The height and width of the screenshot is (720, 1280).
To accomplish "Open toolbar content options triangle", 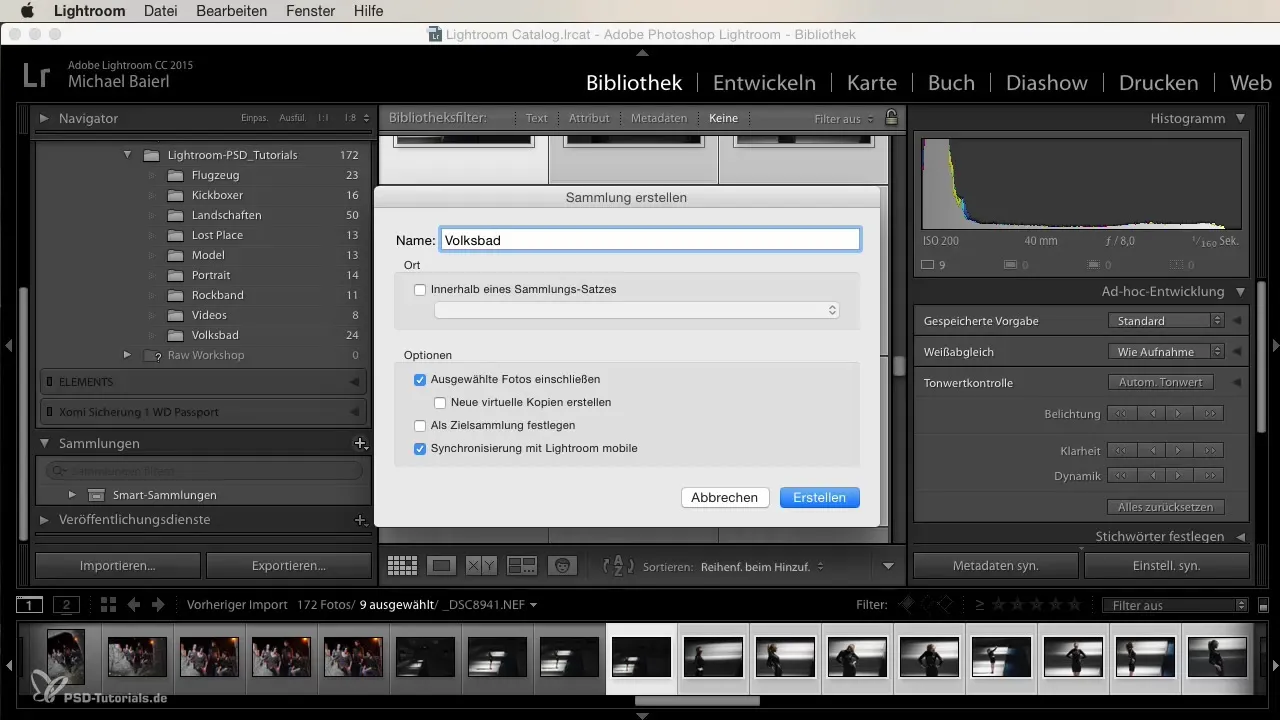I will (888, 566).
